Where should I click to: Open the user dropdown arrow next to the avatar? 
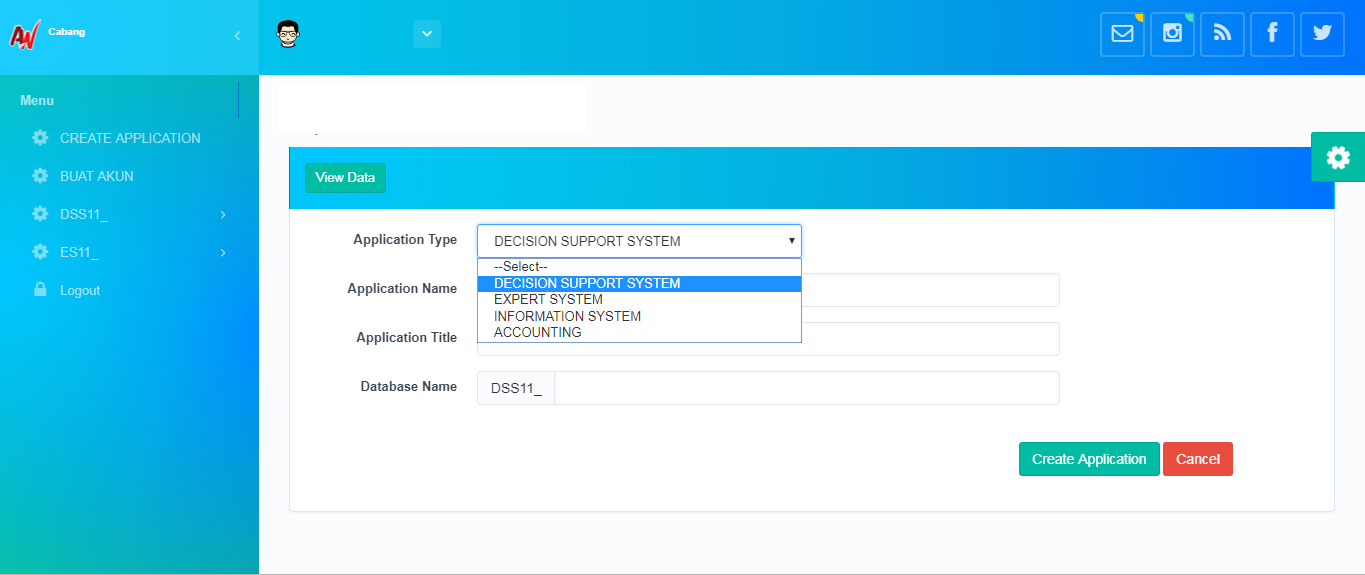pos(427,34)
